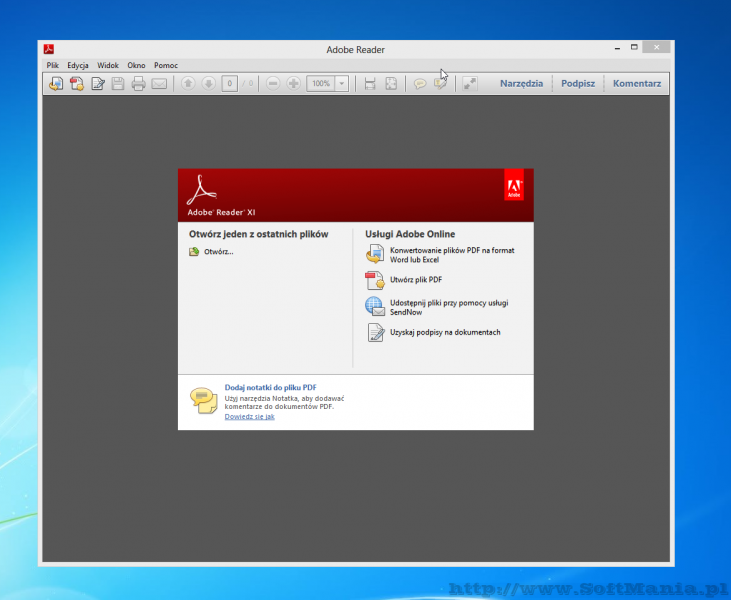Open the zoom percentage dropdown arrow
This screenshot has height=600, width=731.
tap(342, 84)
